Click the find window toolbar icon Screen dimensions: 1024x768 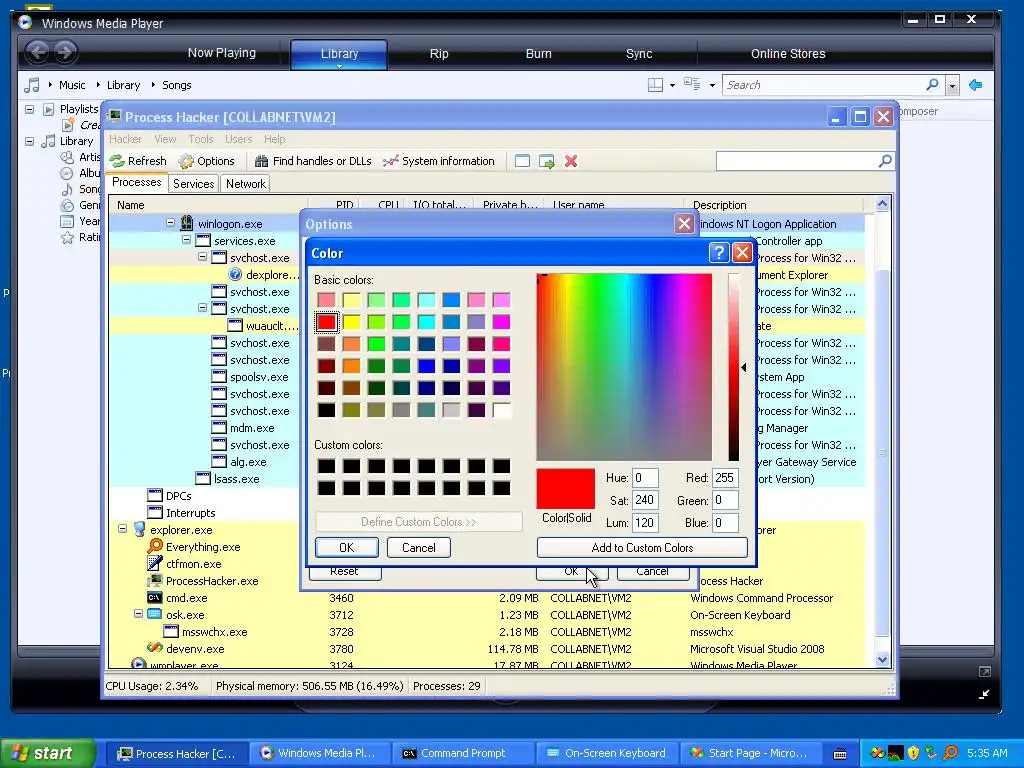pyautogui.click(x=522, y=161)
